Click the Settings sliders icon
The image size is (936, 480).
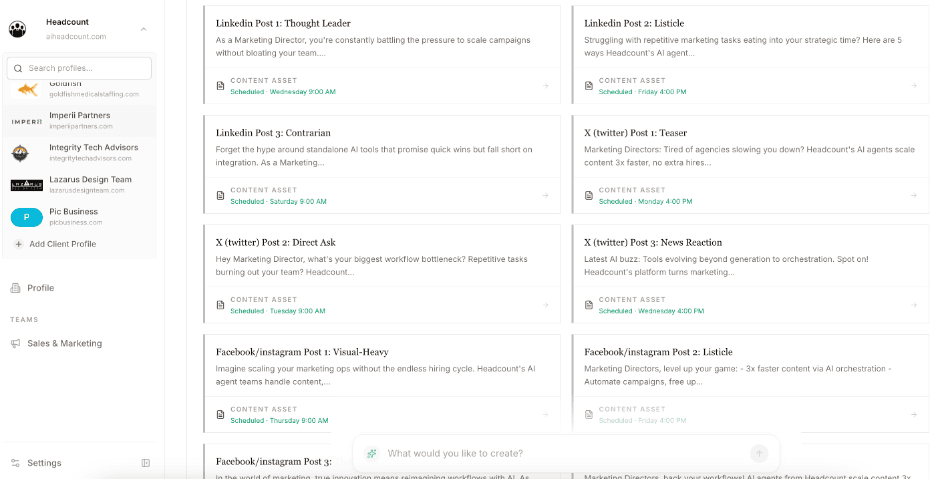click(15, 463)
